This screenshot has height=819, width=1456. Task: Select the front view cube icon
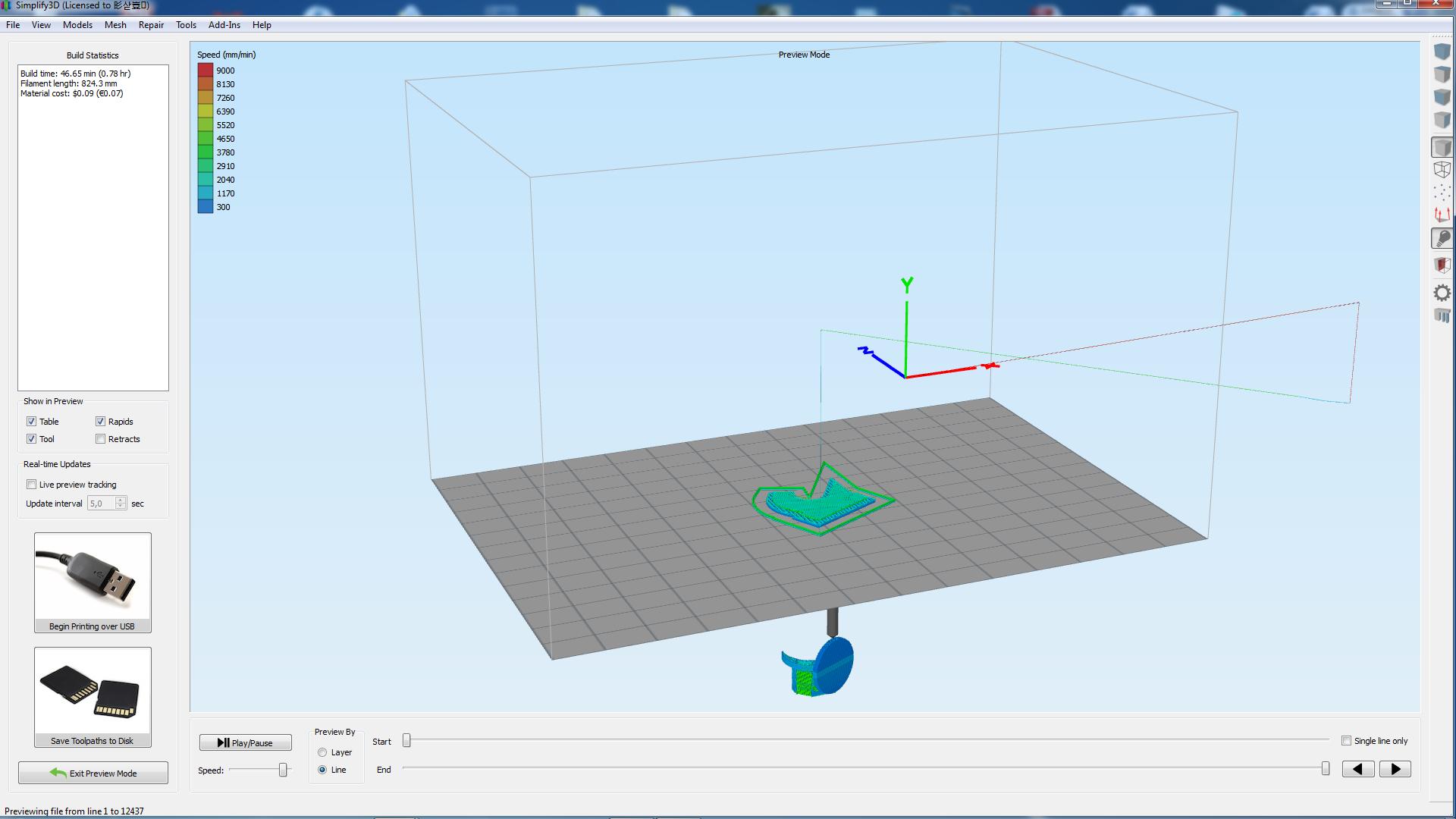click(x=1442, y=97)
